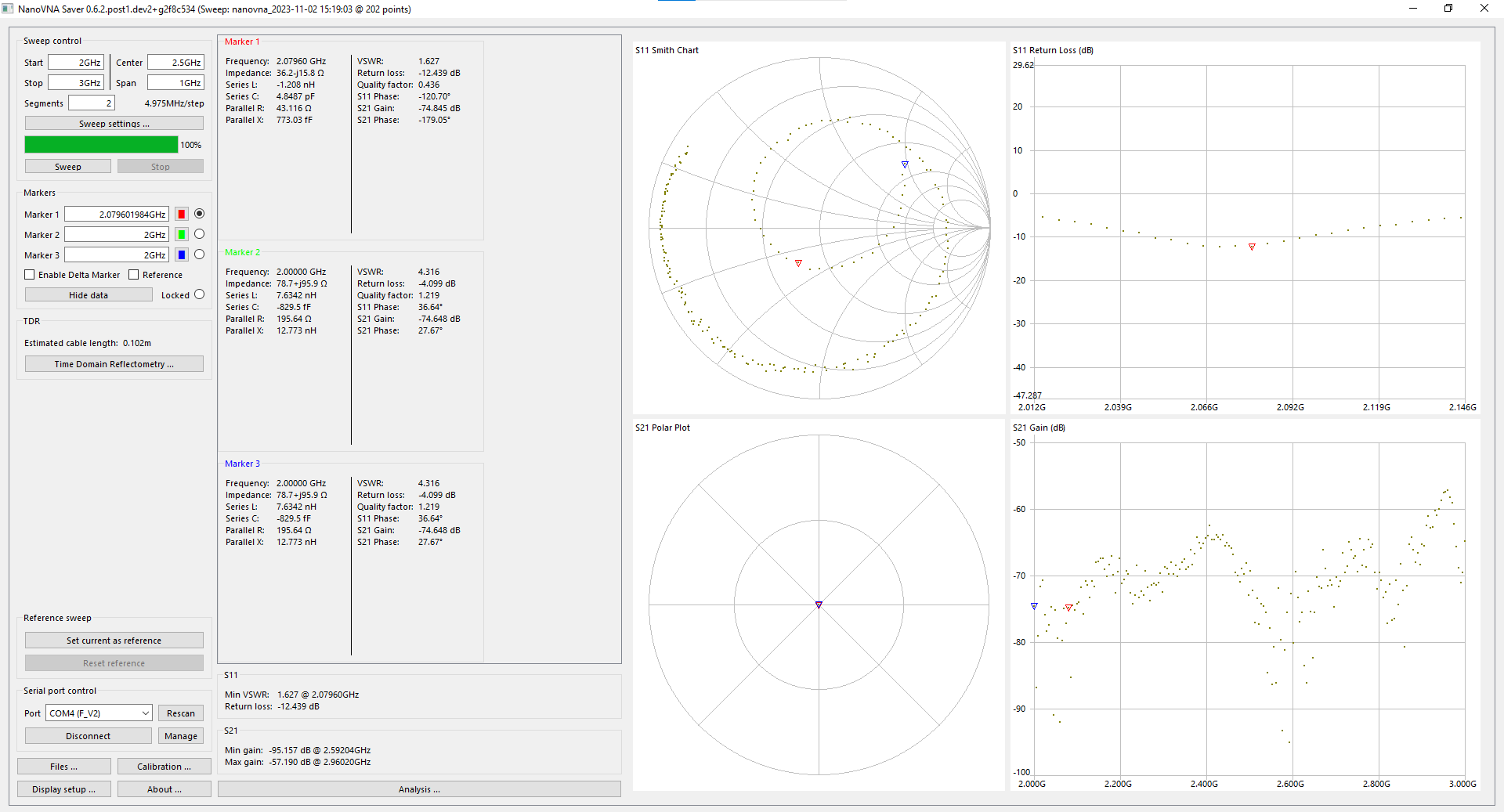
Task: Click the red Marker 1 color swatch
Action: (182, 215)
